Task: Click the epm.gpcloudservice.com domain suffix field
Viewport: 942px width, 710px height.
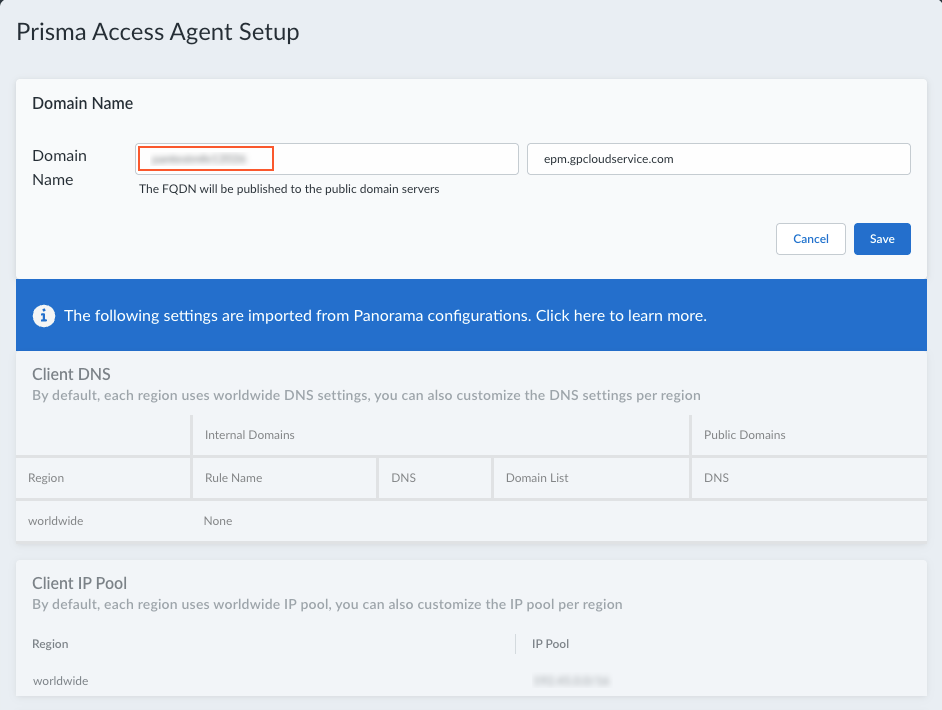Action: click(718, 159)
